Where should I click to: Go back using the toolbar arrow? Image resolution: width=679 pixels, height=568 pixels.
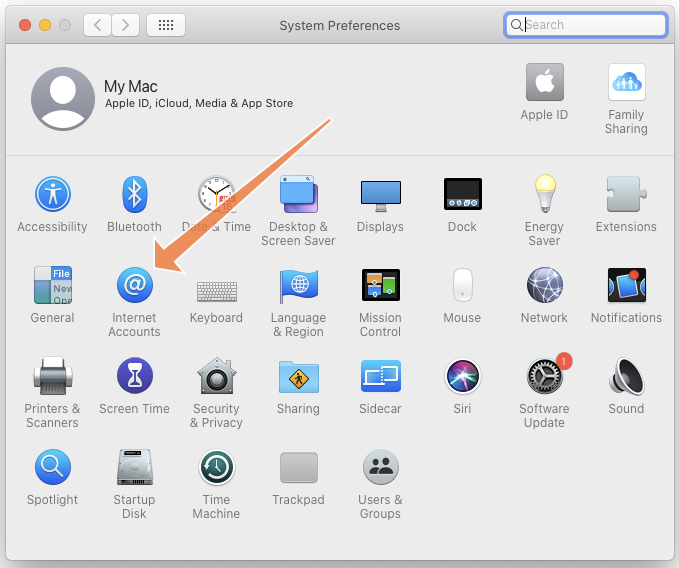click(97, 25)
